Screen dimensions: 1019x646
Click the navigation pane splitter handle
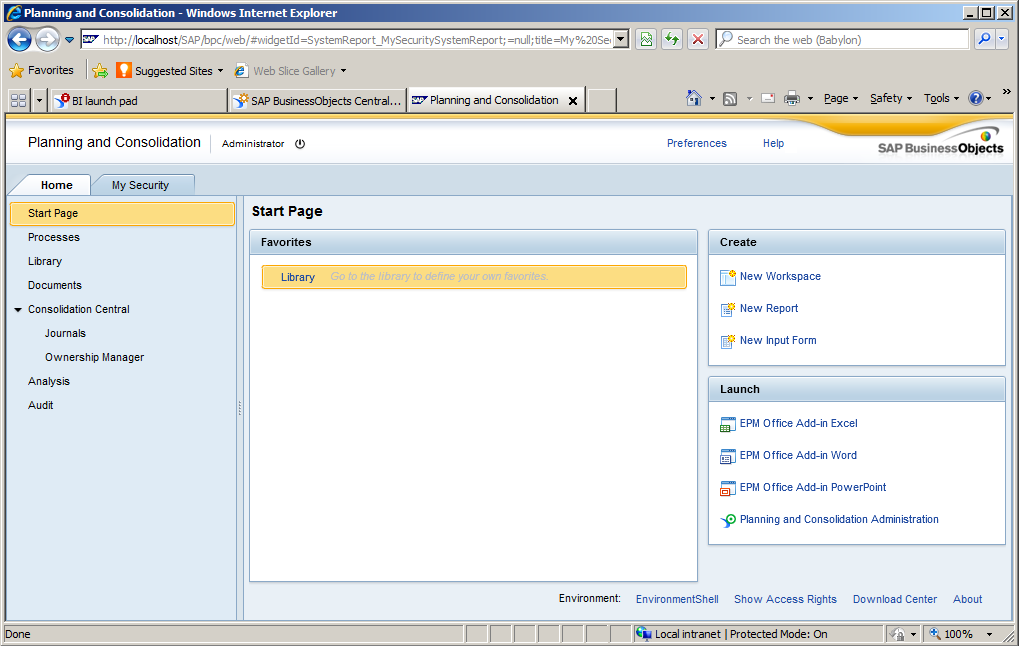coord(239,408)
